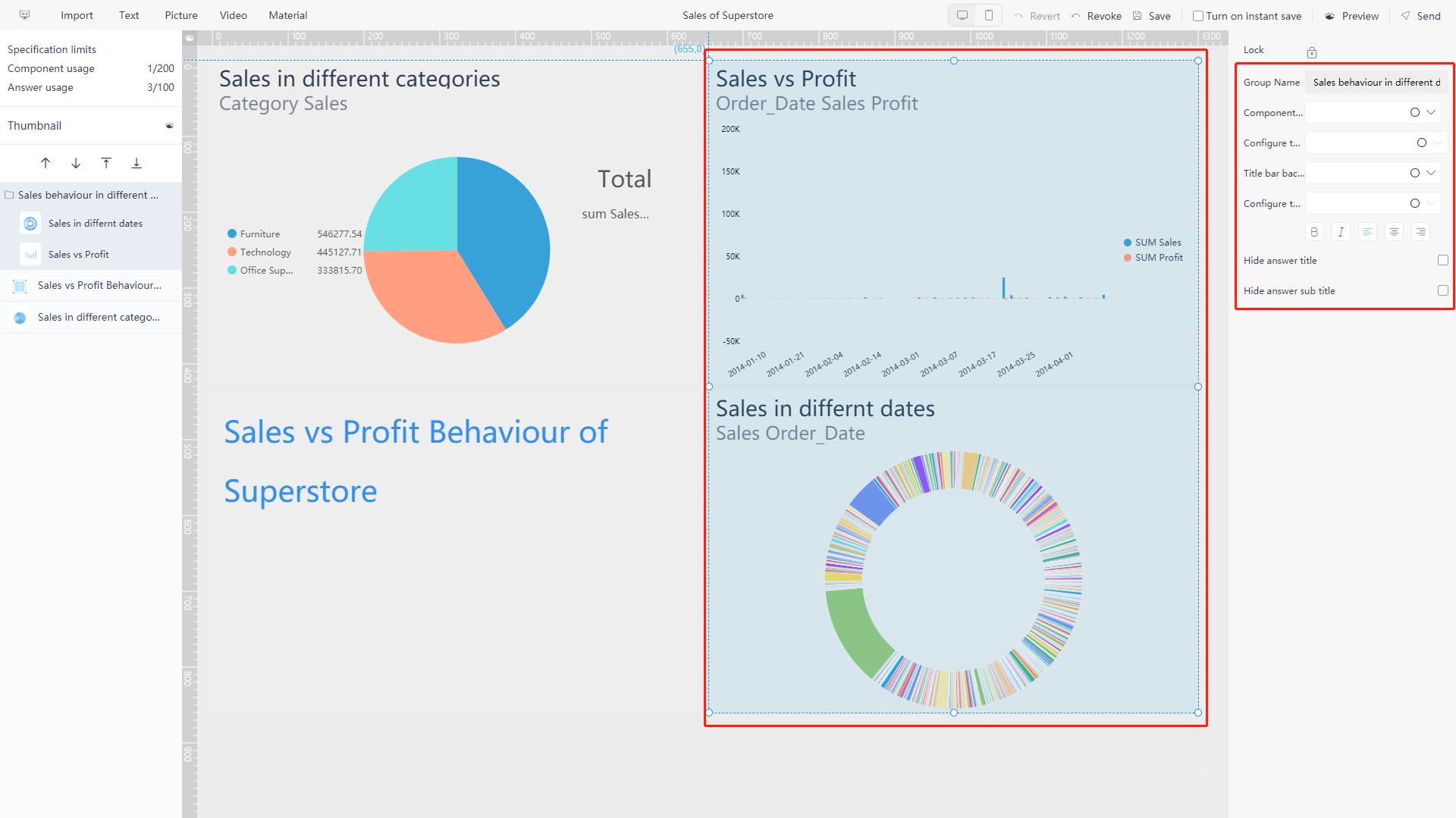
Task: Select Sales behaviour in different group row
Action: coord(91,195)
